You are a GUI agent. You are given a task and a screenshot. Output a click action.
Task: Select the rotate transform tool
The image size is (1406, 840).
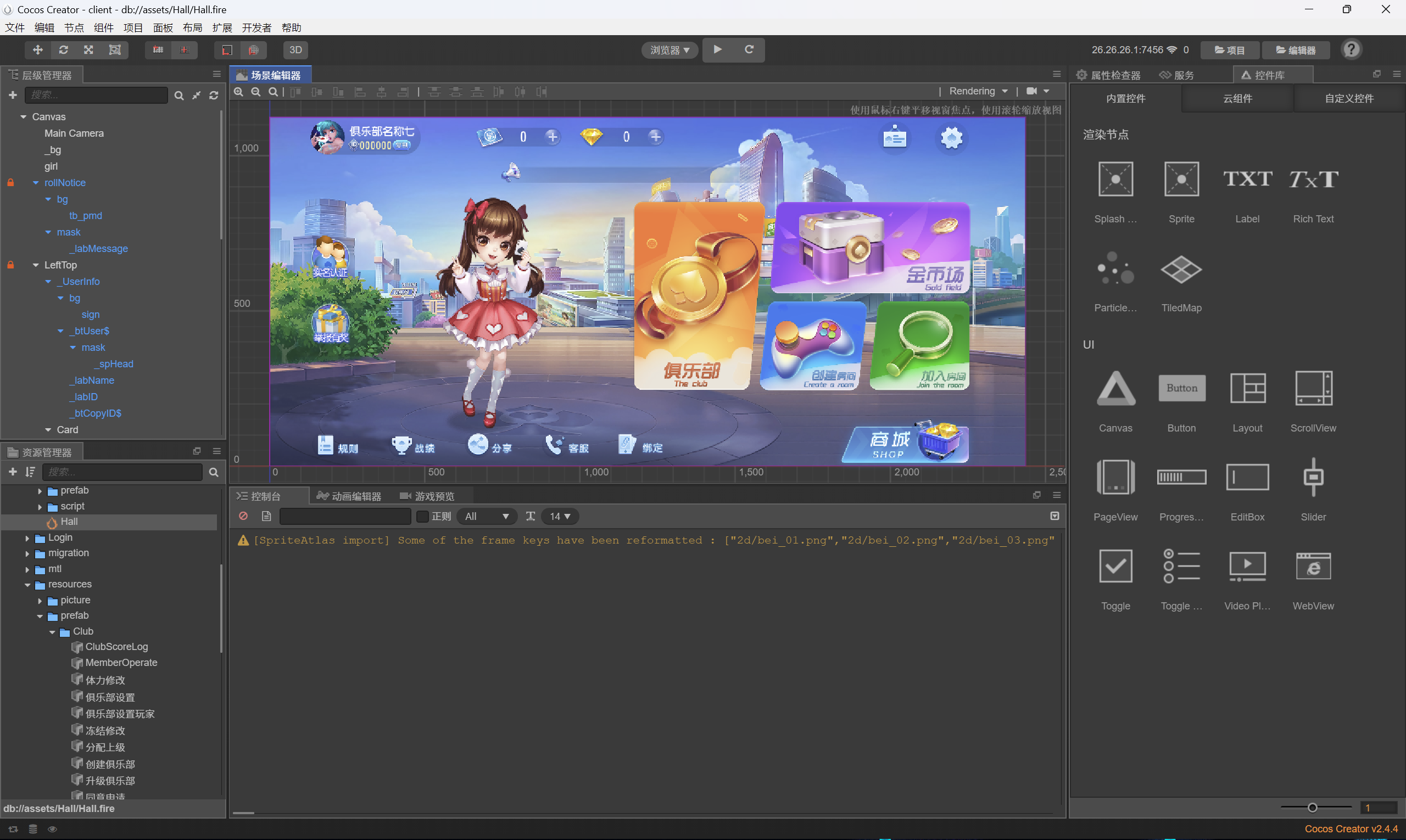[x=63, y=50]
